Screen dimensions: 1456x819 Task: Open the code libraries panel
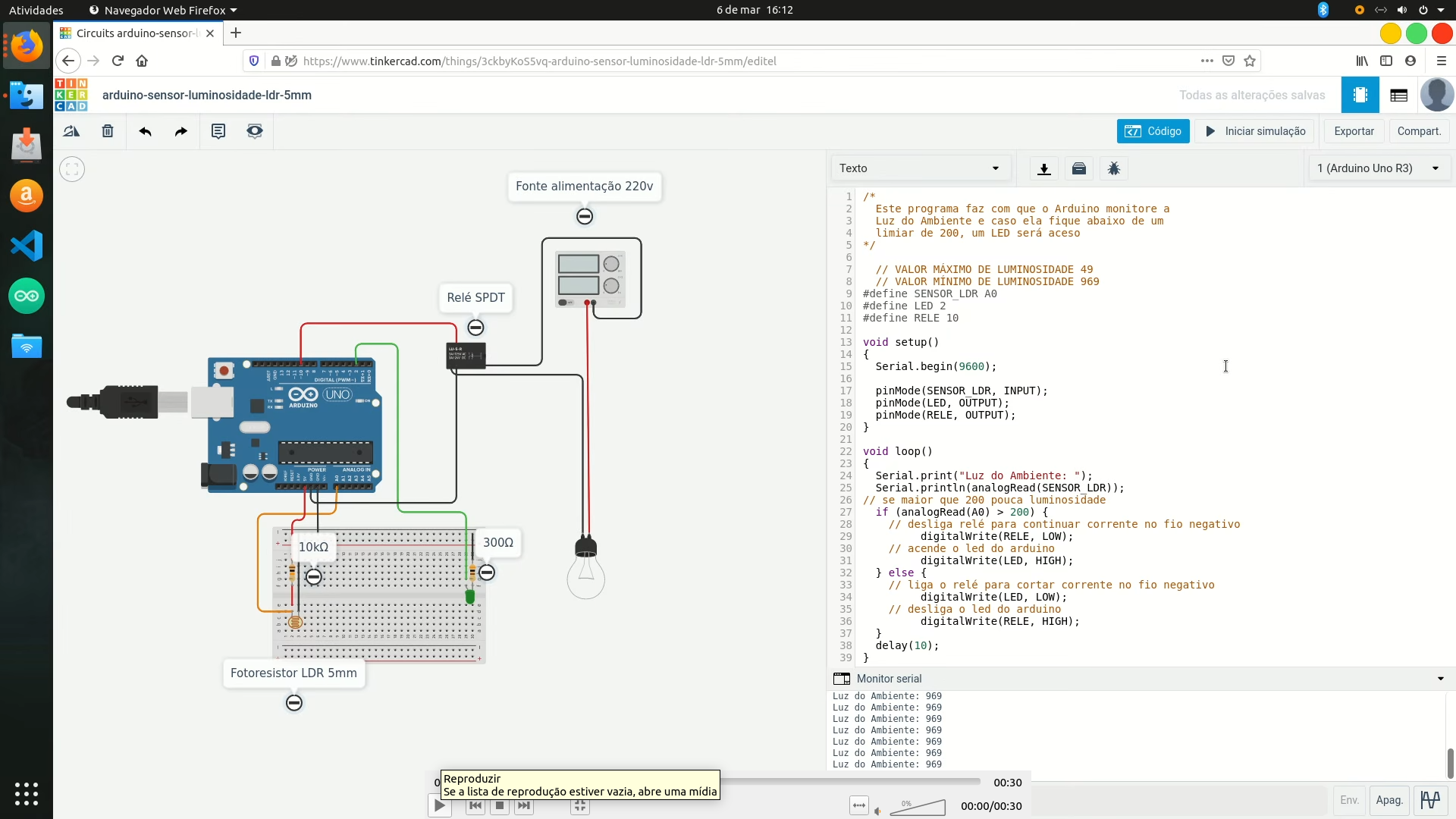click(1079, 168)
